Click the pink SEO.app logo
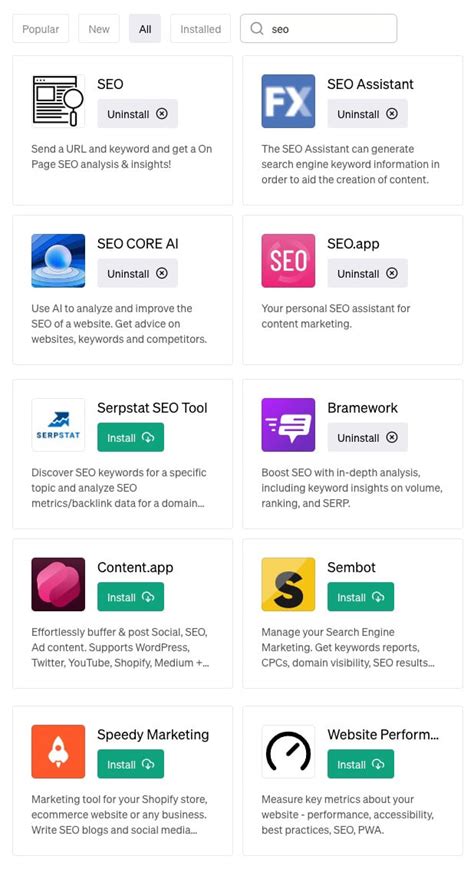474x869 pixels. (288, 260)
